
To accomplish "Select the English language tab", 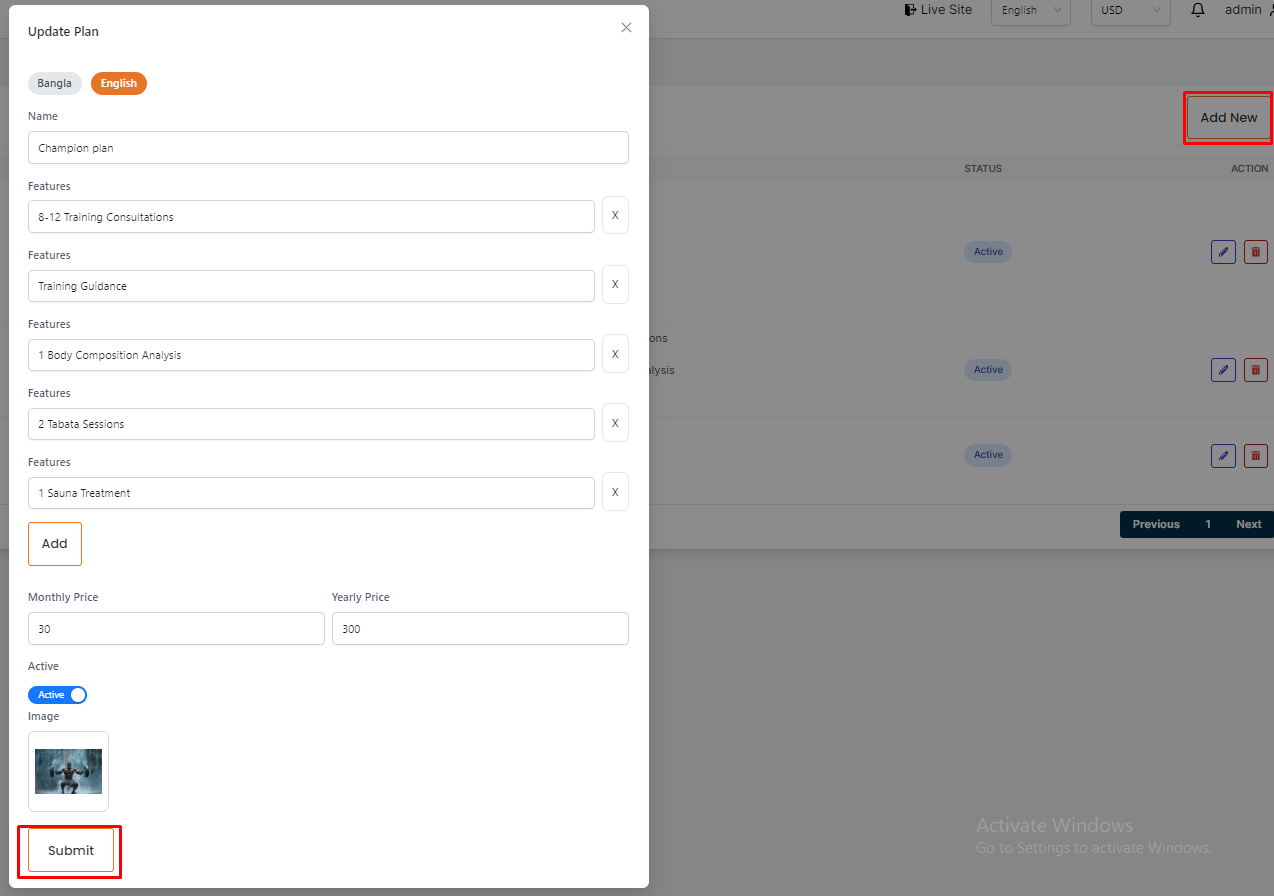I will click(x=119, y=84).
